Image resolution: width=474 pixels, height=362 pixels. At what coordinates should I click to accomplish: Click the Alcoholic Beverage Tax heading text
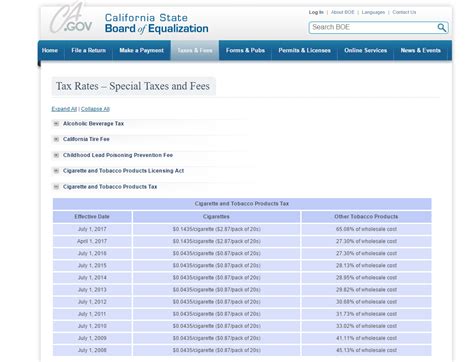[93, 124]
